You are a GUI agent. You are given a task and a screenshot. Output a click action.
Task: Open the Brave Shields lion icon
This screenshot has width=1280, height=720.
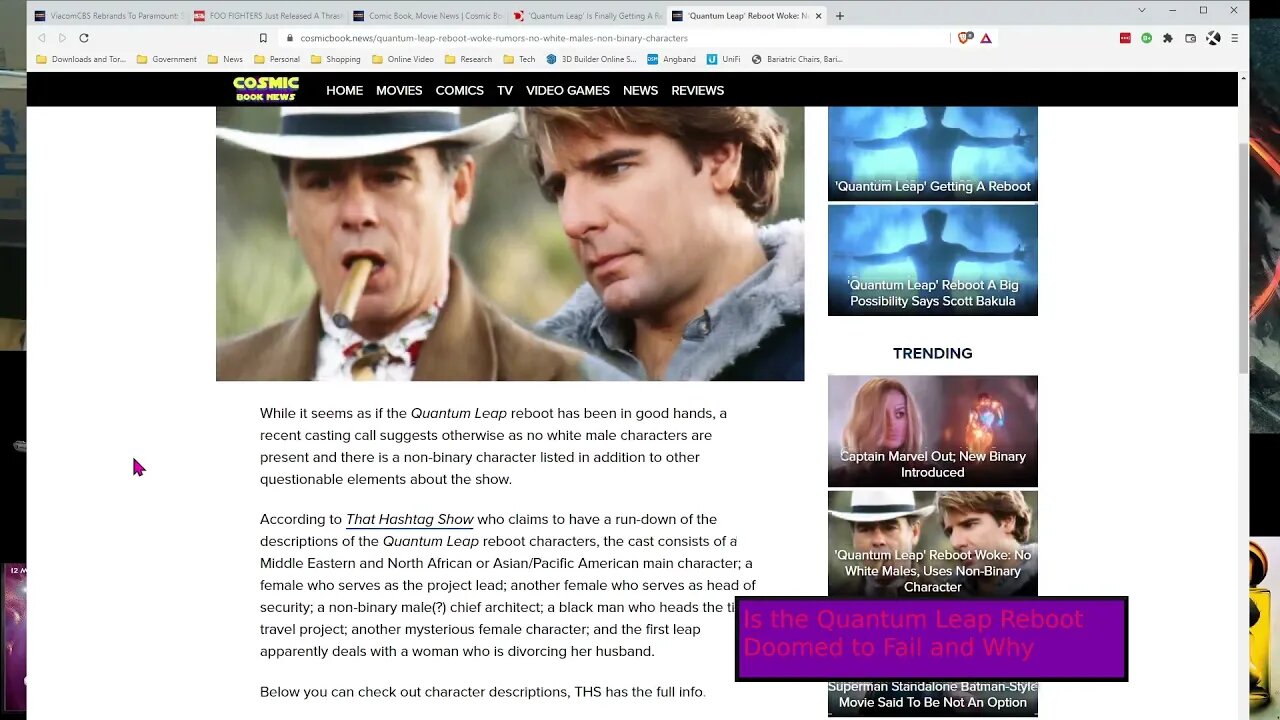[x=965, y=38]
